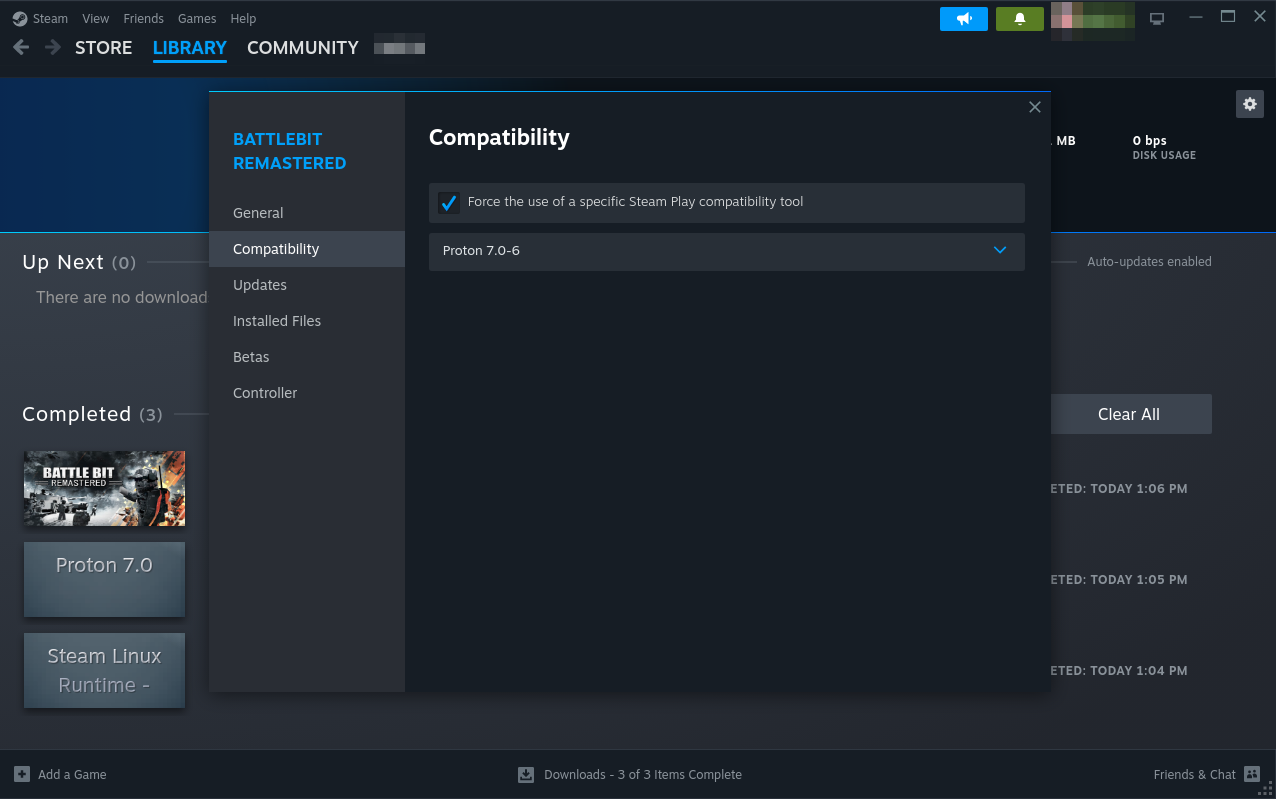Screen dimensions: 1276x799
Task: Switch to Big Picture mode via monitor icon
Action: (1157, 18)
